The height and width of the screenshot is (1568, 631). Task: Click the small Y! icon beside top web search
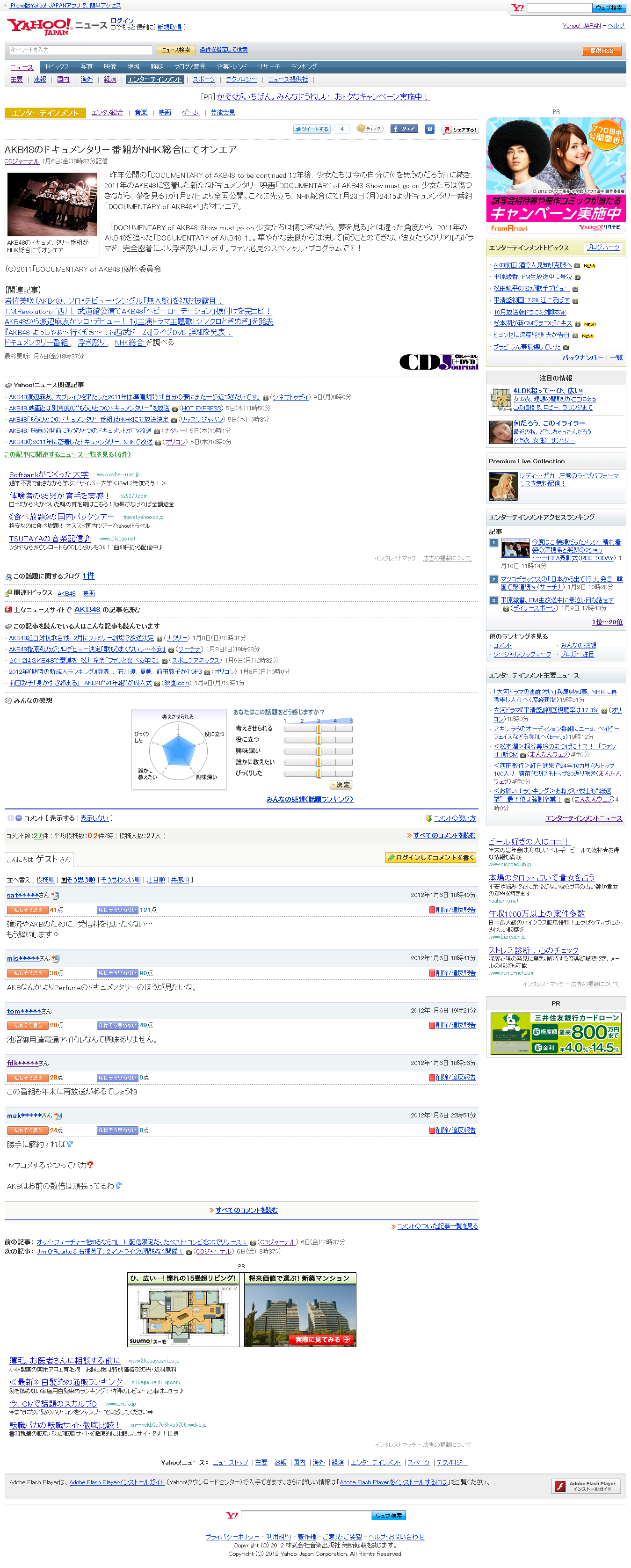(518, 8)
